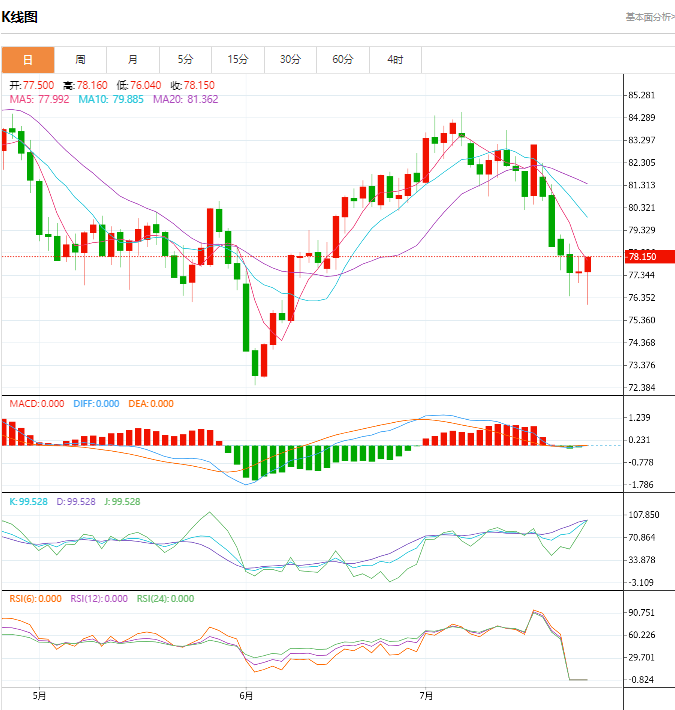675x710 pixels.
Task: Click the MA5 indicator value label
Action: (x=40, y=99)
